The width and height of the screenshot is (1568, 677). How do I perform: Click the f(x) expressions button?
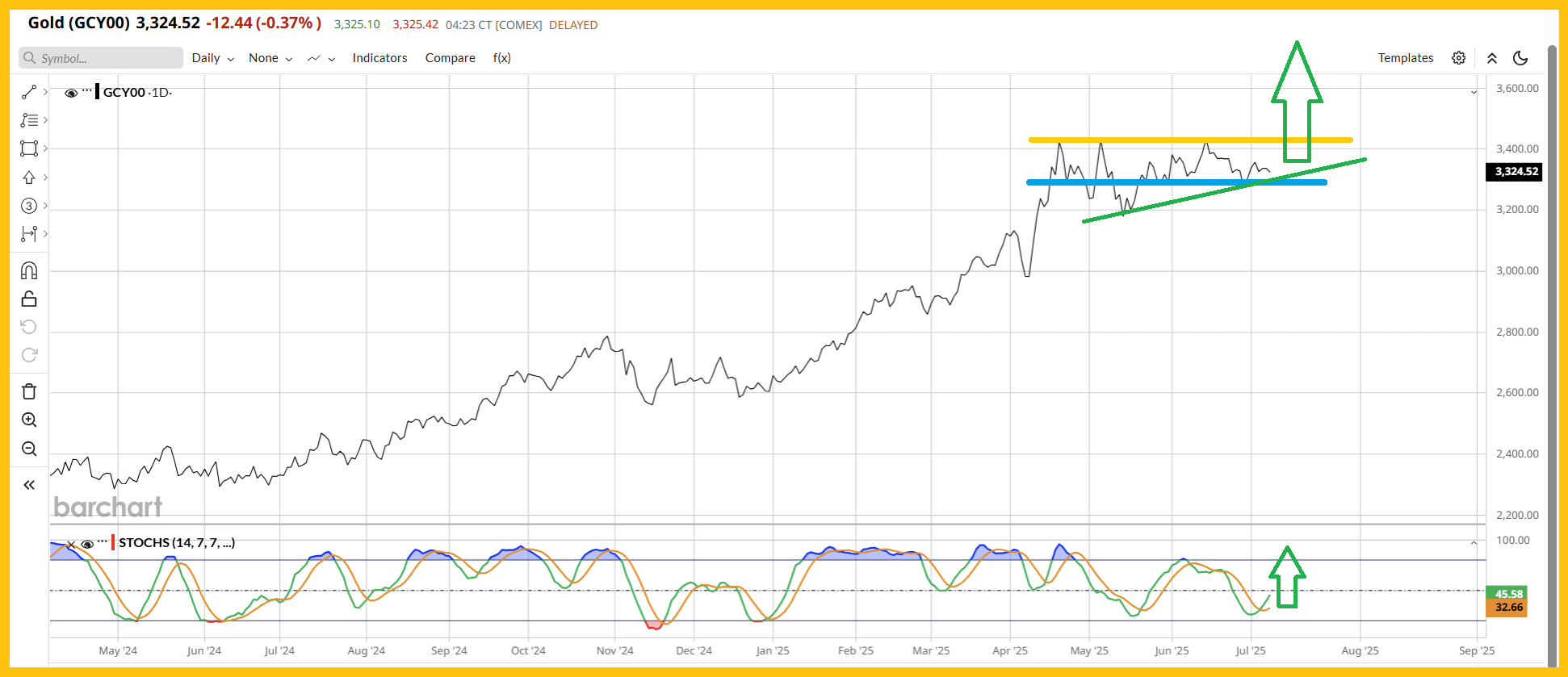501,58
